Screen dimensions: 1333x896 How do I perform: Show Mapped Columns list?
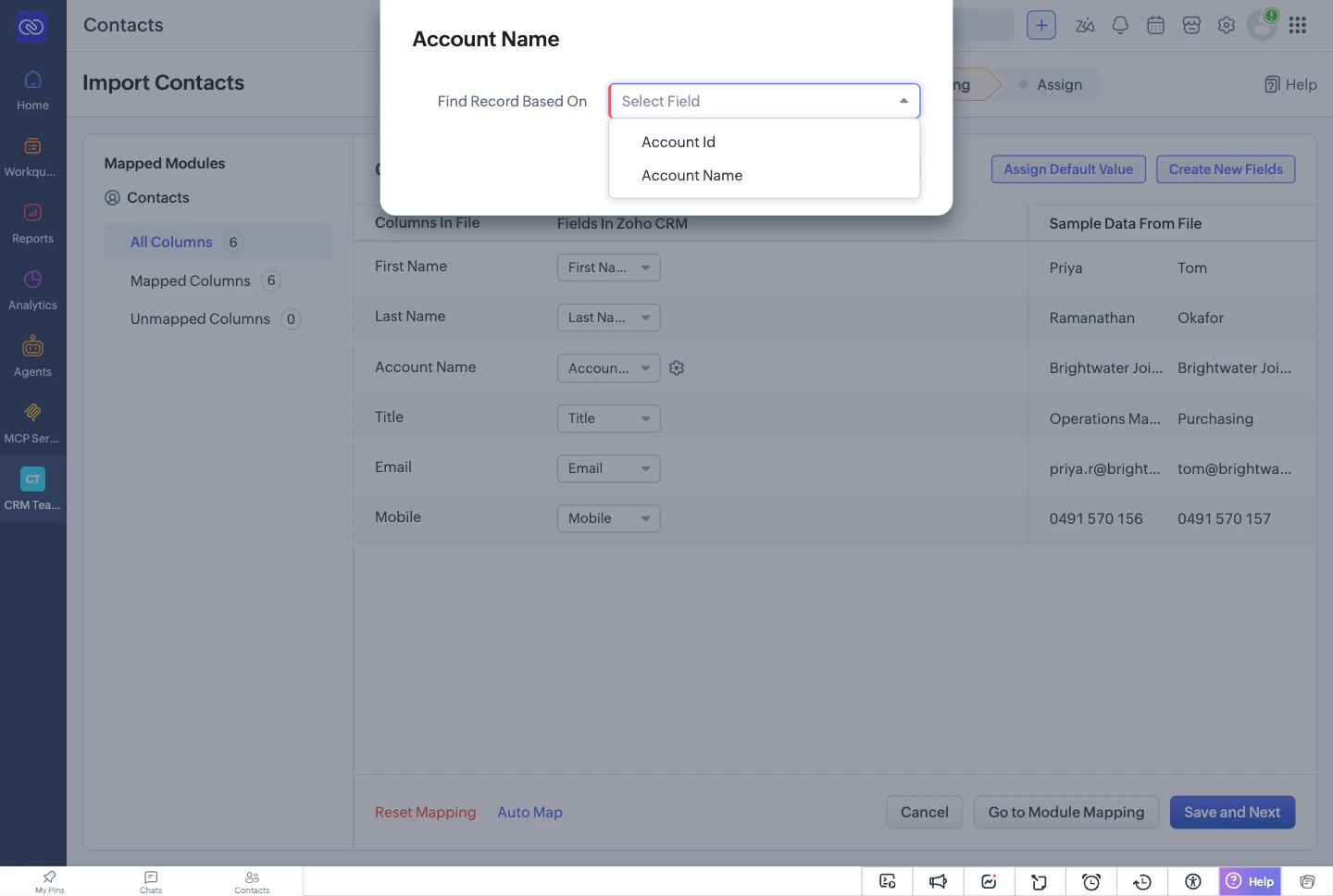[x=218, y=280]
